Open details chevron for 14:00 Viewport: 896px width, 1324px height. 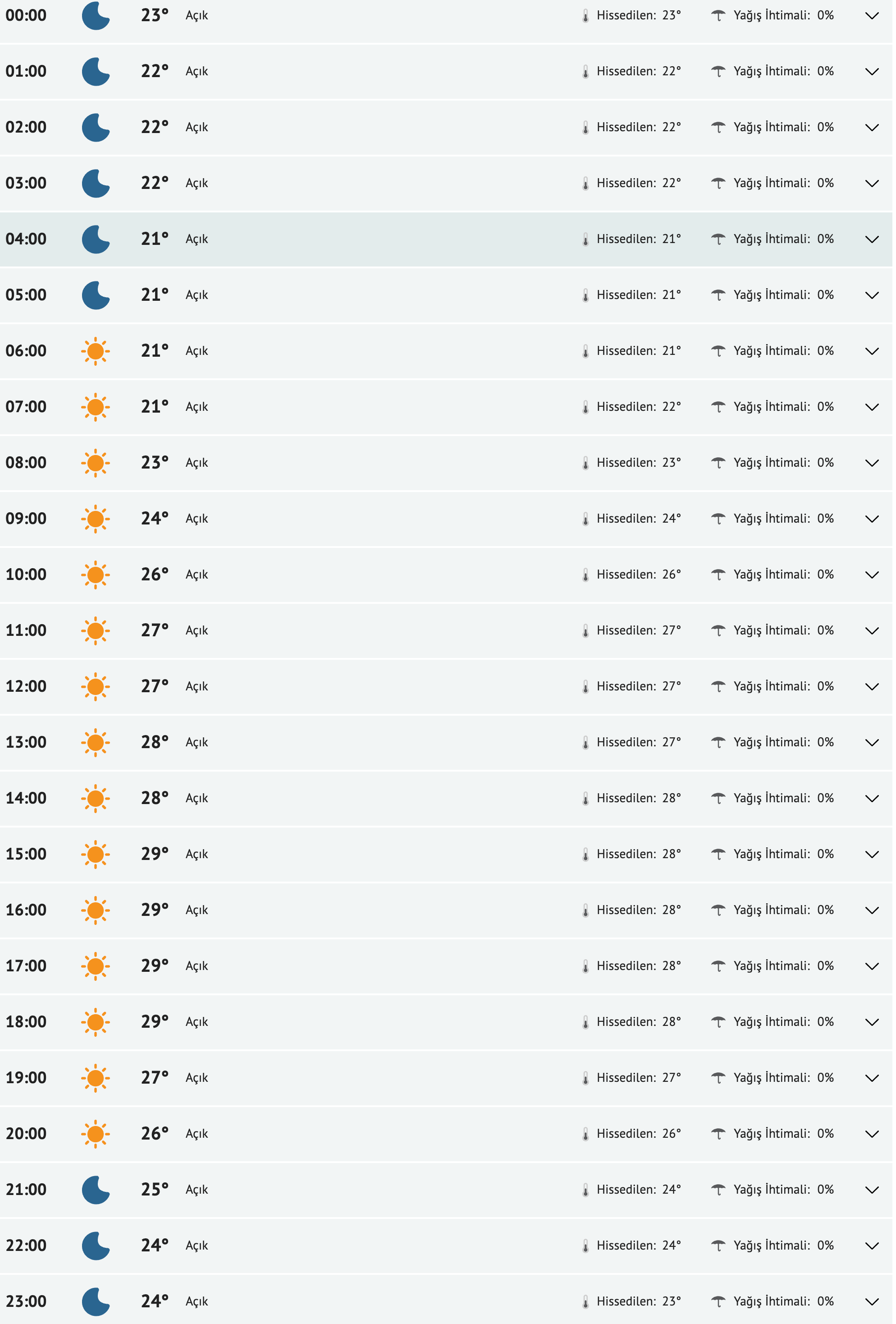(x=872, y=799)
